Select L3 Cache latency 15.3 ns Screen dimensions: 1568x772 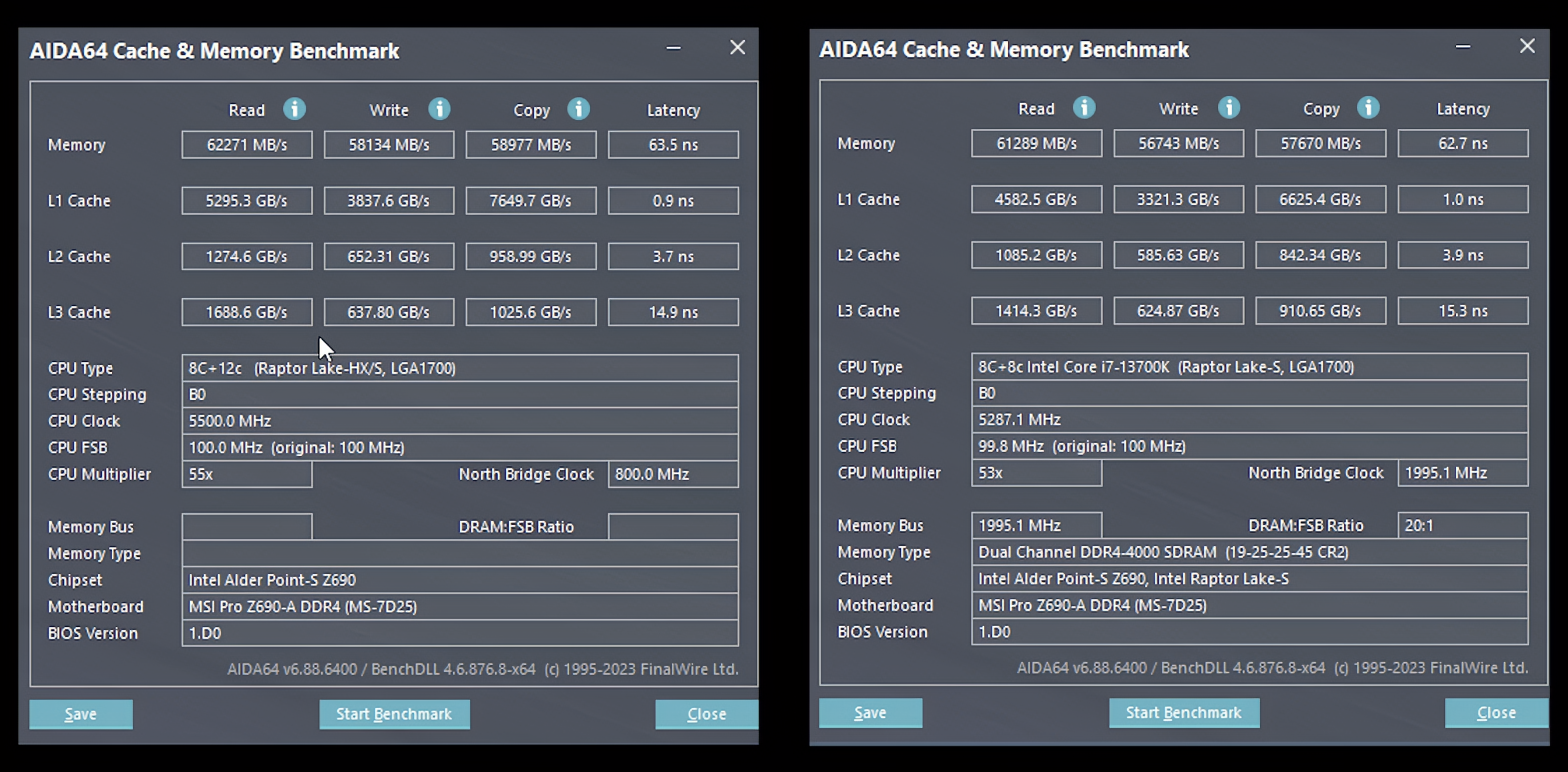coord(1462,310)
